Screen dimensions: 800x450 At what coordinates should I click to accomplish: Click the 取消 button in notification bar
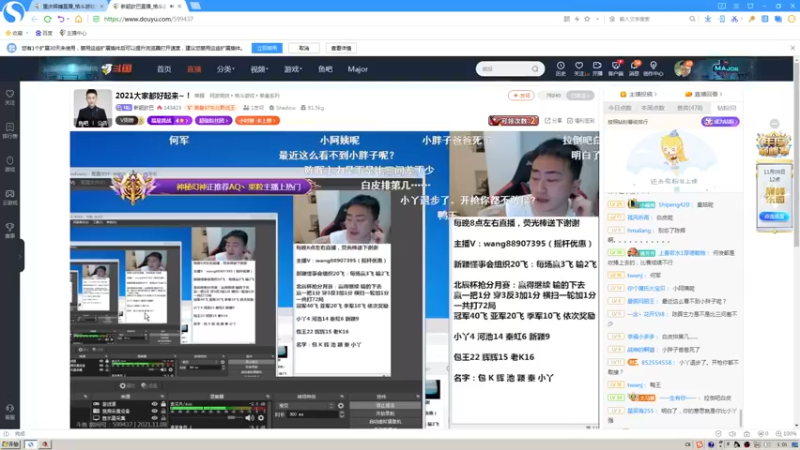[x=304, y=48]
